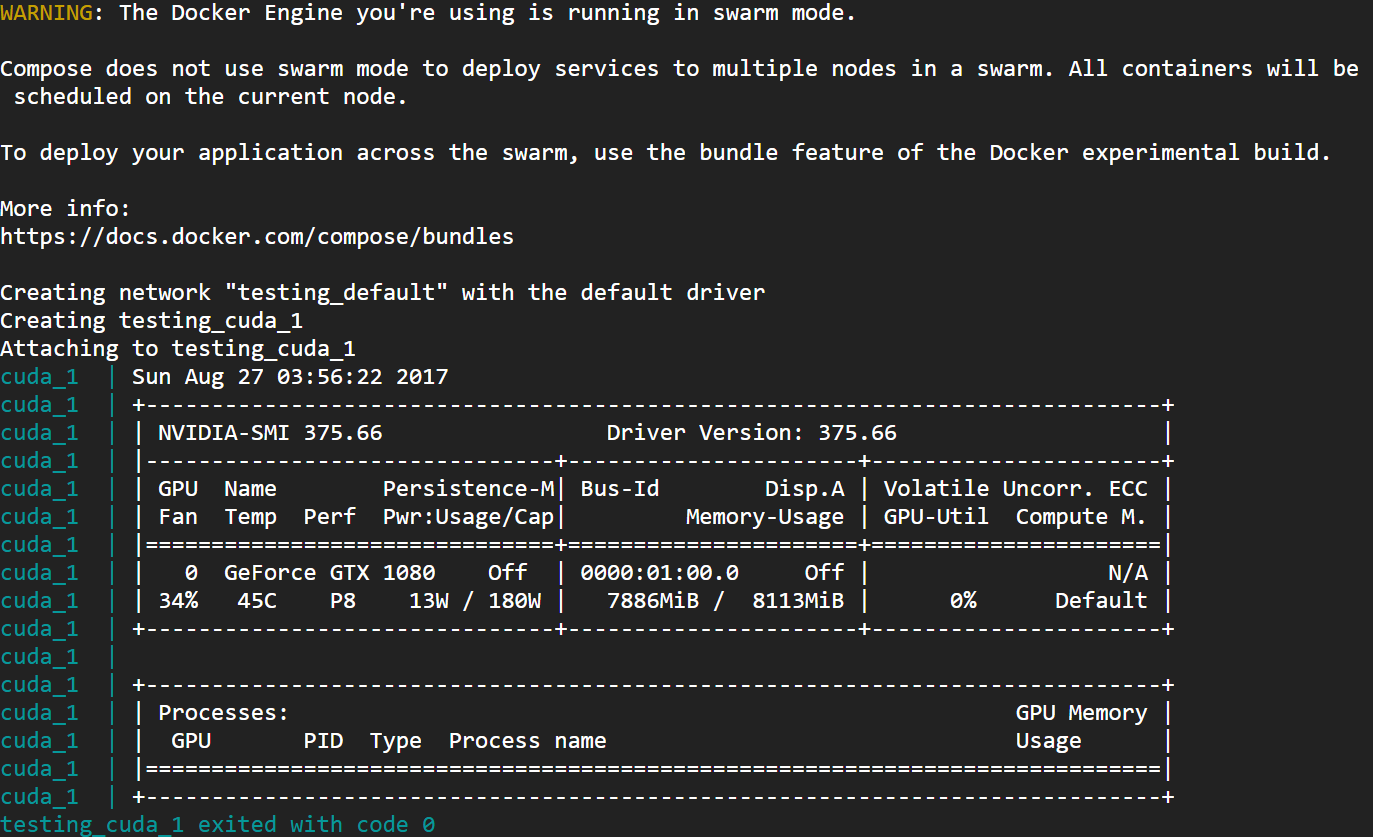The width and height of the screenshot is (1373, 837).
Task: Click the 45C temperature reading
Action: point(257,601)
